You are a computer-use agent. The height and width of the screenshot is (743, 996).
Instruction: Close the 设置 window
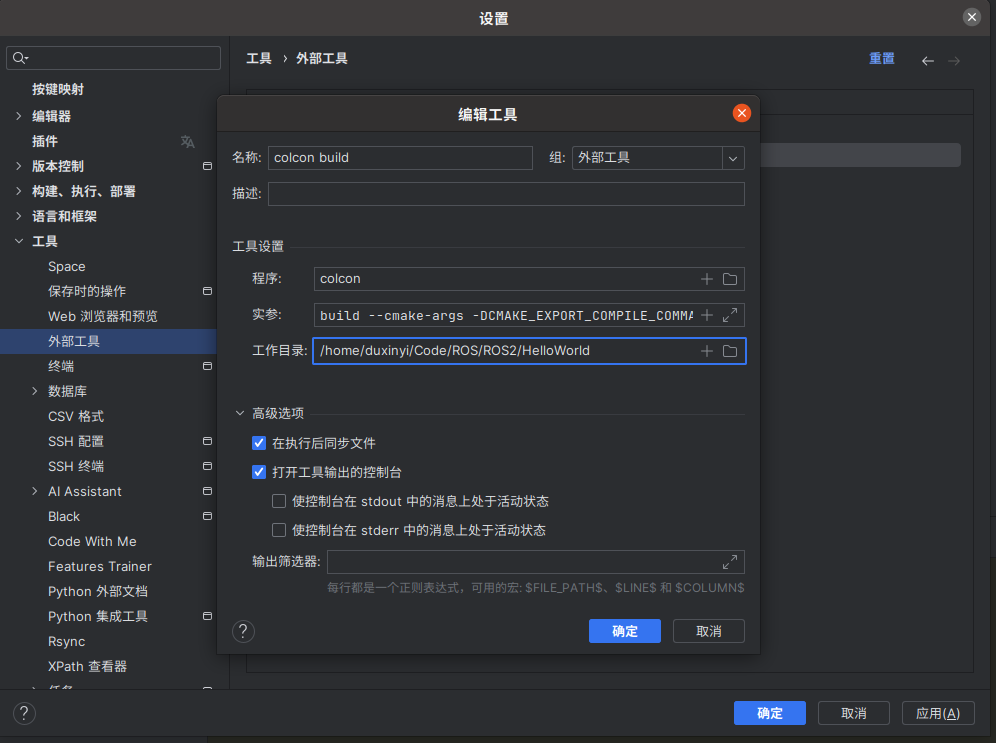point(971,17)
